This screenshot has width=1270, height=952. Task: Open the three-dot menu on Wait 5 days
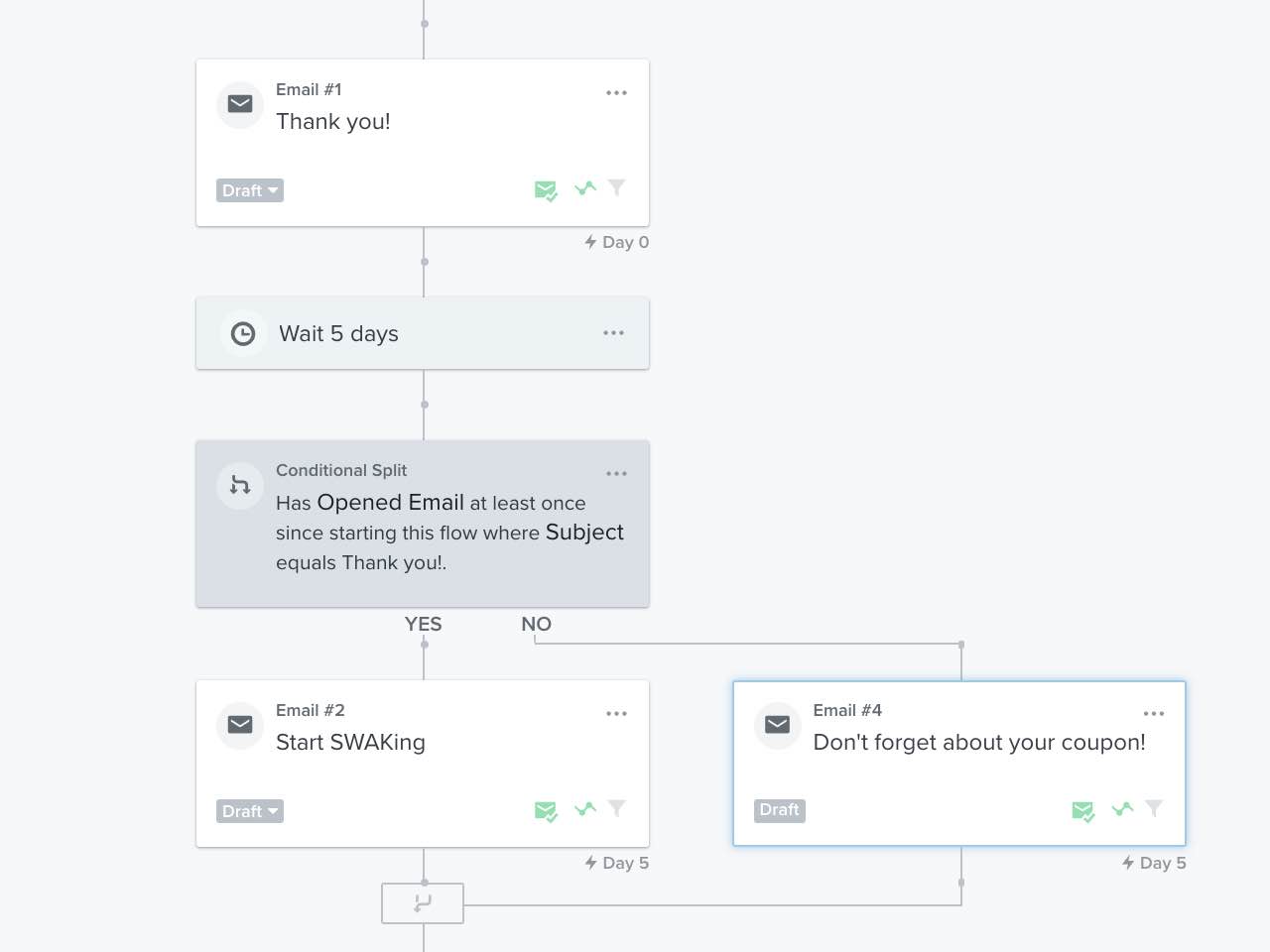(x=613, y=332)
